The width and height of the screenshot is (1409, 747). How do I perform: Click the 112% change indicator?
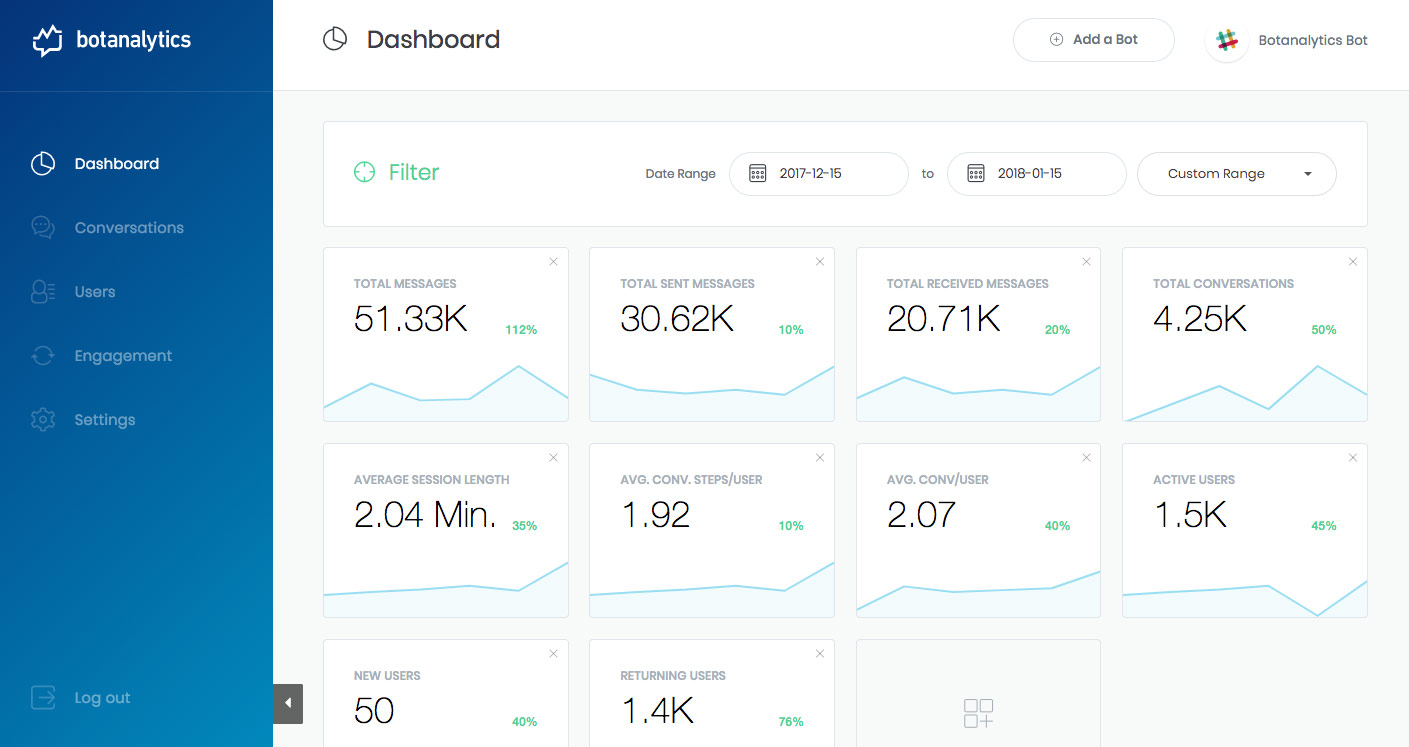[x=521, y=330]
